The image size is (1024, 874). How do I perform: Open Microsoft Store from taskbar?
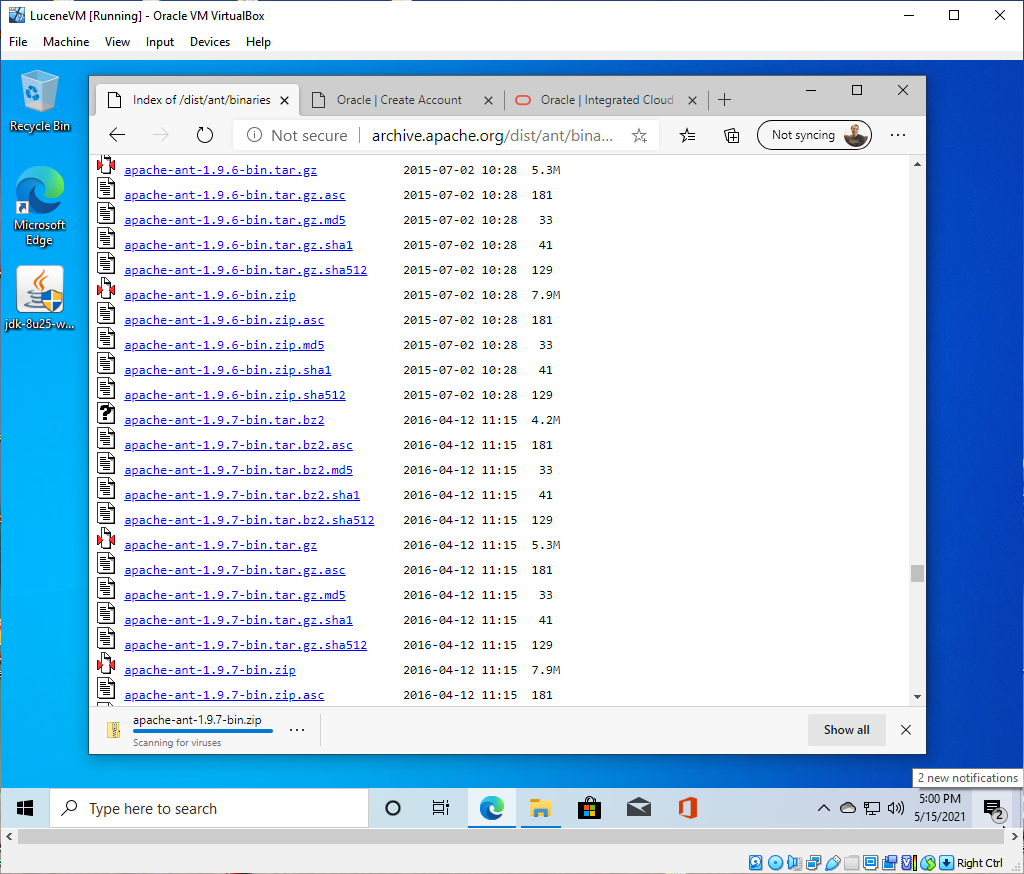click(589, 808)
